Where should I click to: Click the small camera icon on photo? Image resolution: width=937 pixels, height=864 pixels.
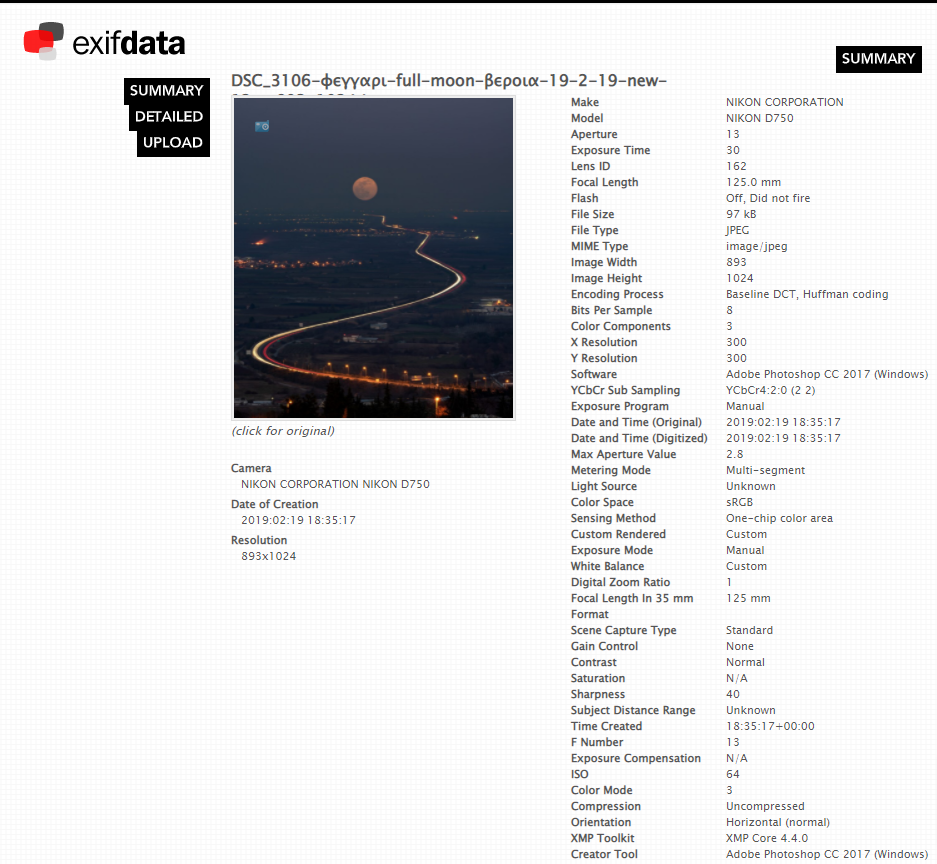click(262, 126)
